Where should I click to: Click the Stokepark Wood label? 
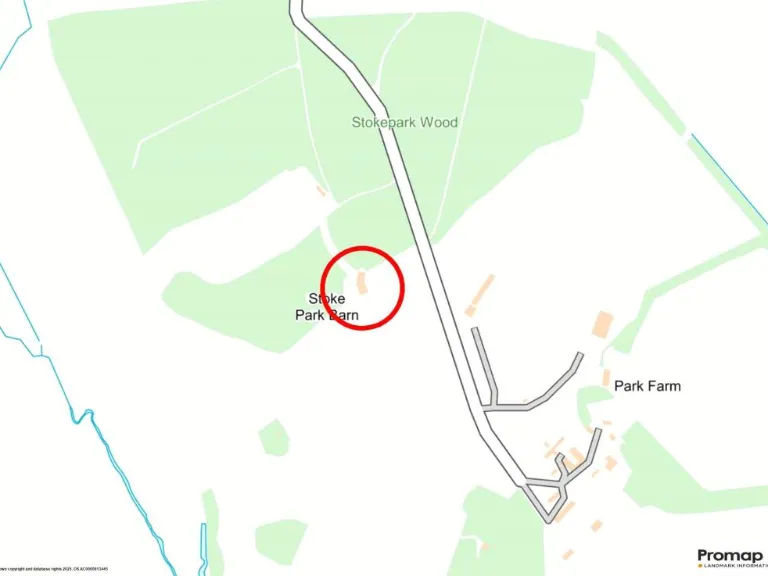click(x=405, y=122)
